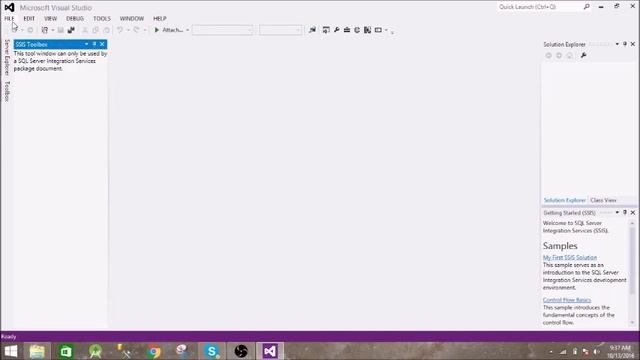The image size is (640, 360).
Task: Open Google Chrome from the taskbar
Action: [154, 351]
